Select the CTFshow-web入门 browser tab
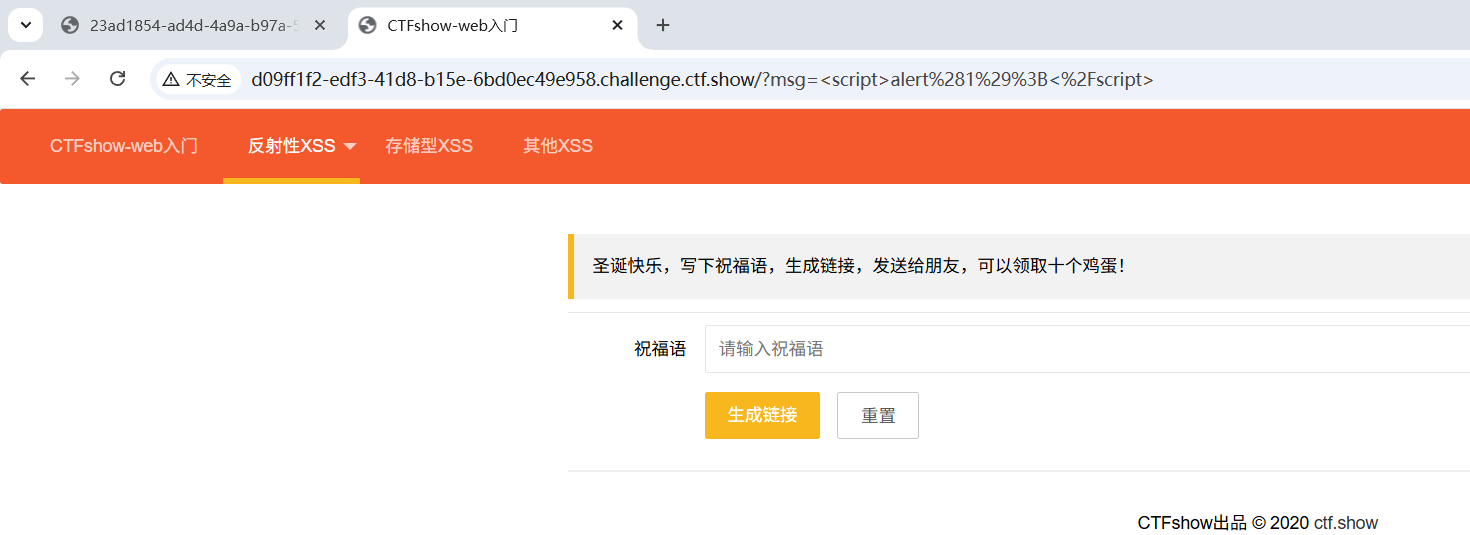Viewport: 1470px width, 535px height. point(470,26)
